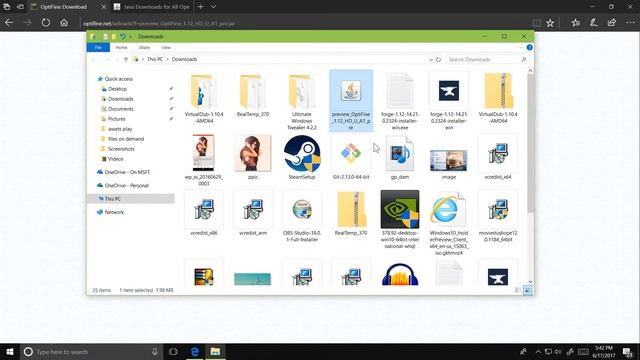Select the vcredist_arm installer
640x360 pixels.
[x=253, y=213]
